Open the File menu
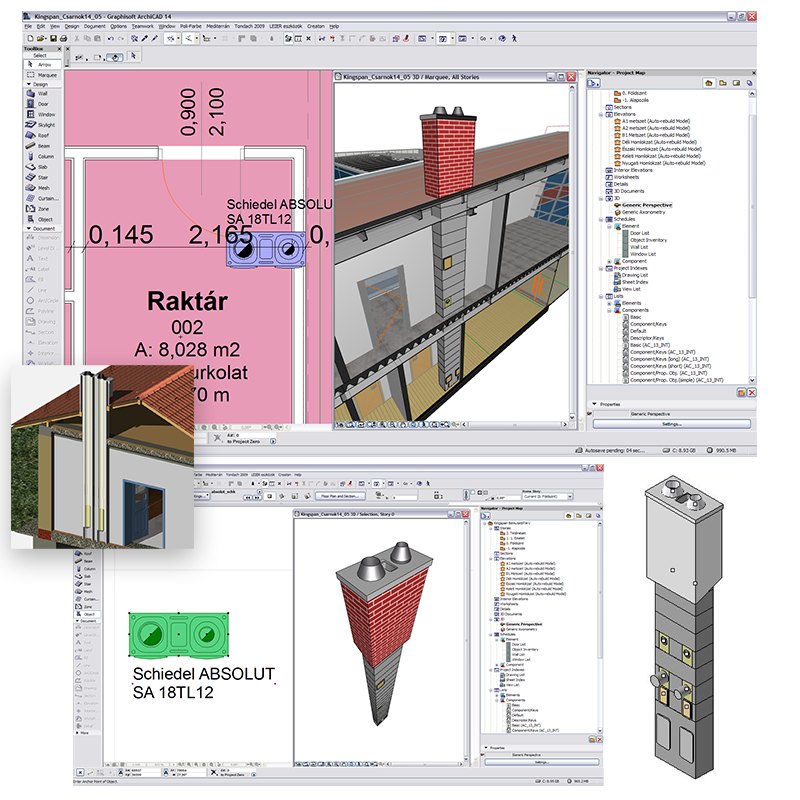This screenshot has width=800, height=800. pyautogui.click(x=28, y=26)
